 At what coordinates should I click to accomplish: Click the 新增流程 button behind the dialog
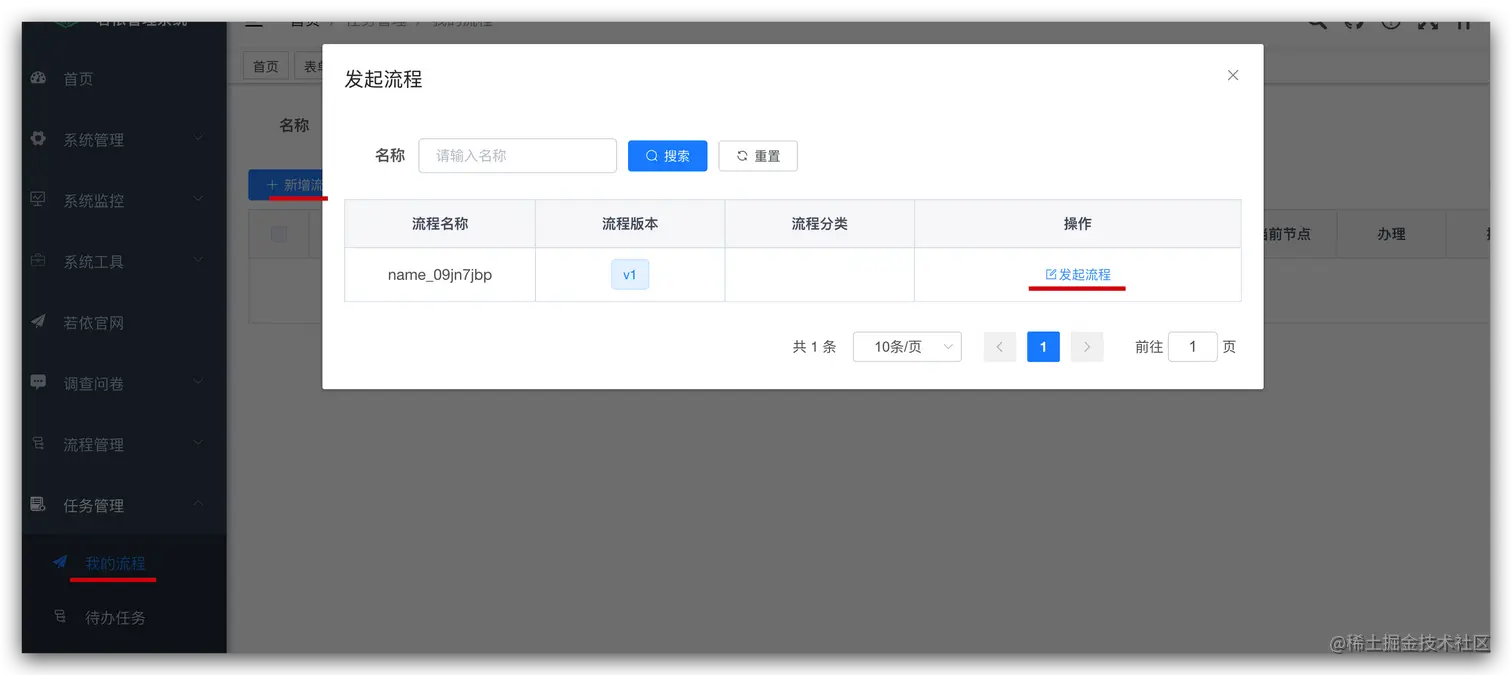coord(287,185)
